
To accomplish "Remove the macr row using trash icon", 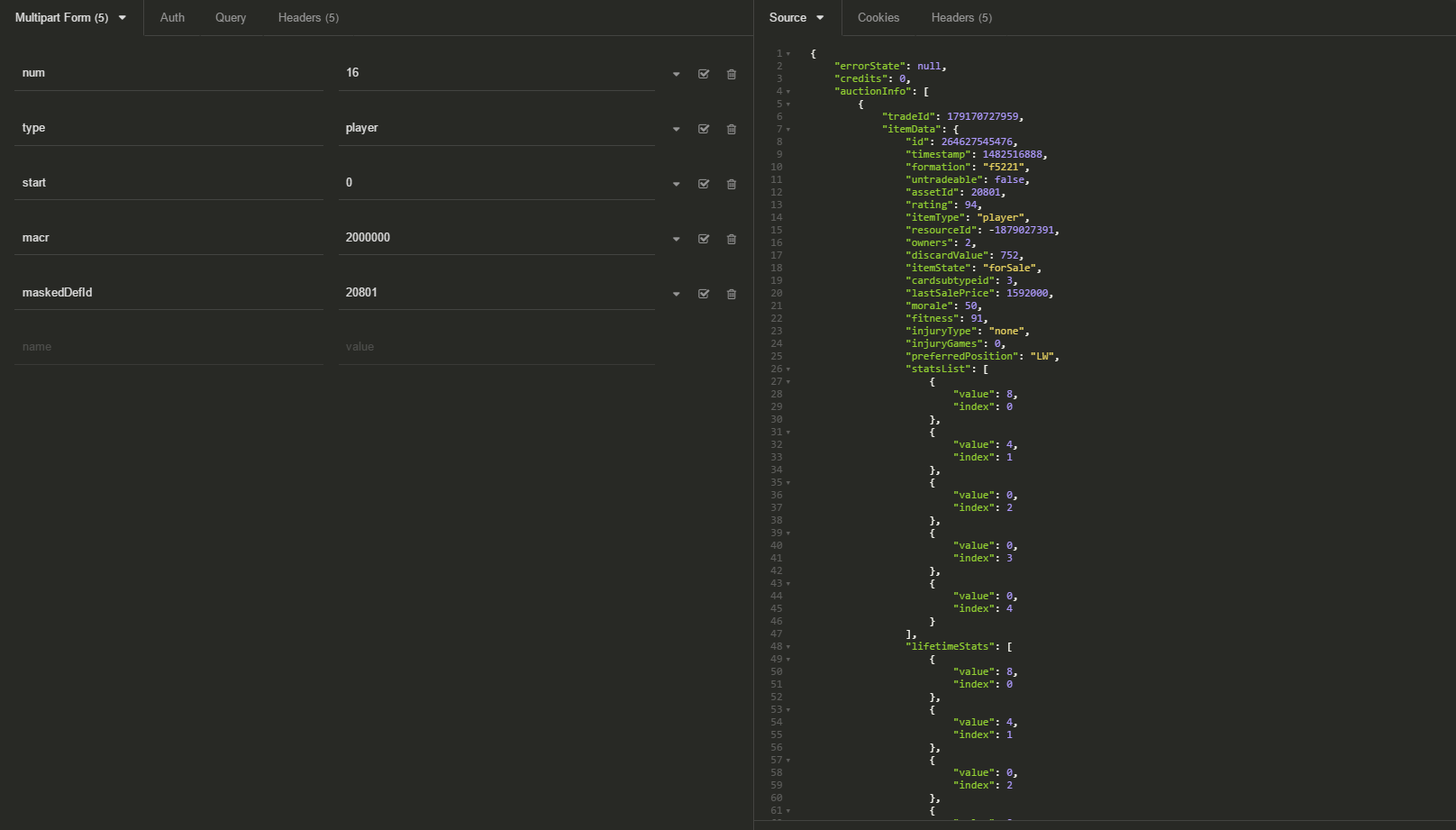I will [x=732, y=239].
